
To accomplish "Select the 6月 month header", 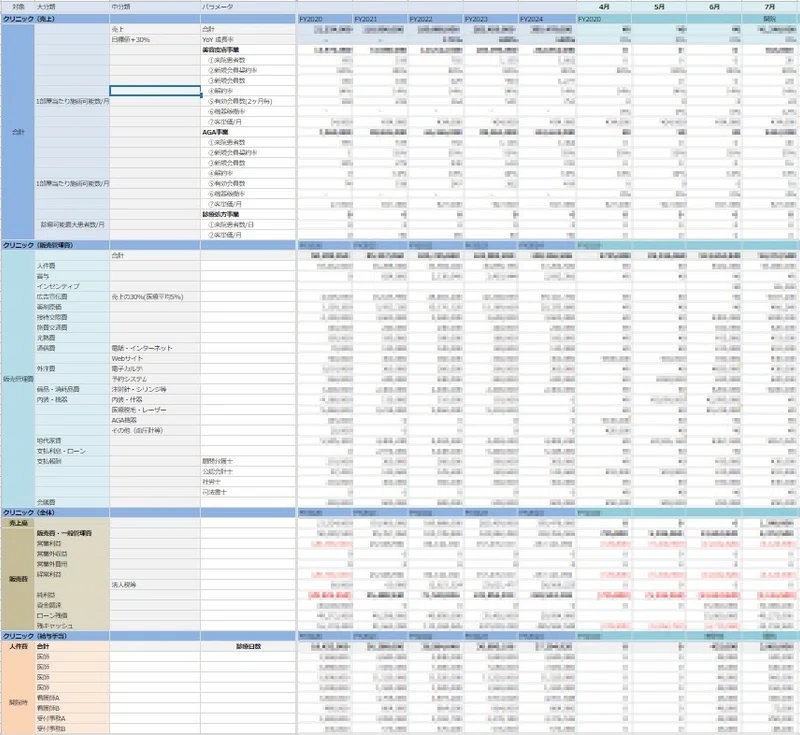I will [x=714, y=7].
